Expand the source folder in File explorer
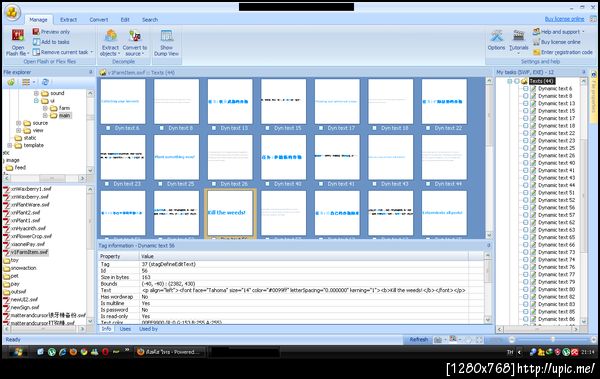The width and height of the screenshot is (600, 379). point(19,123)
